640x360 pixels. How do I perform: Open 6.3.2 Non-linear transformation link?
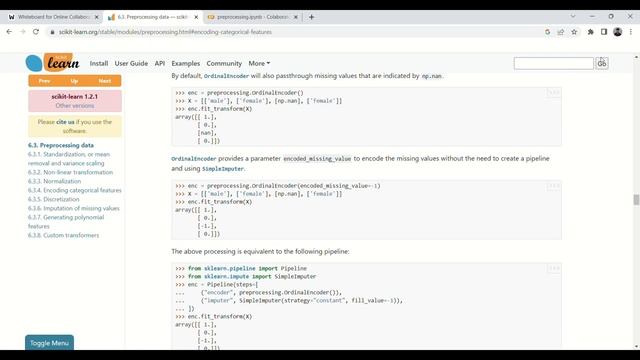[x=71, y=172]
